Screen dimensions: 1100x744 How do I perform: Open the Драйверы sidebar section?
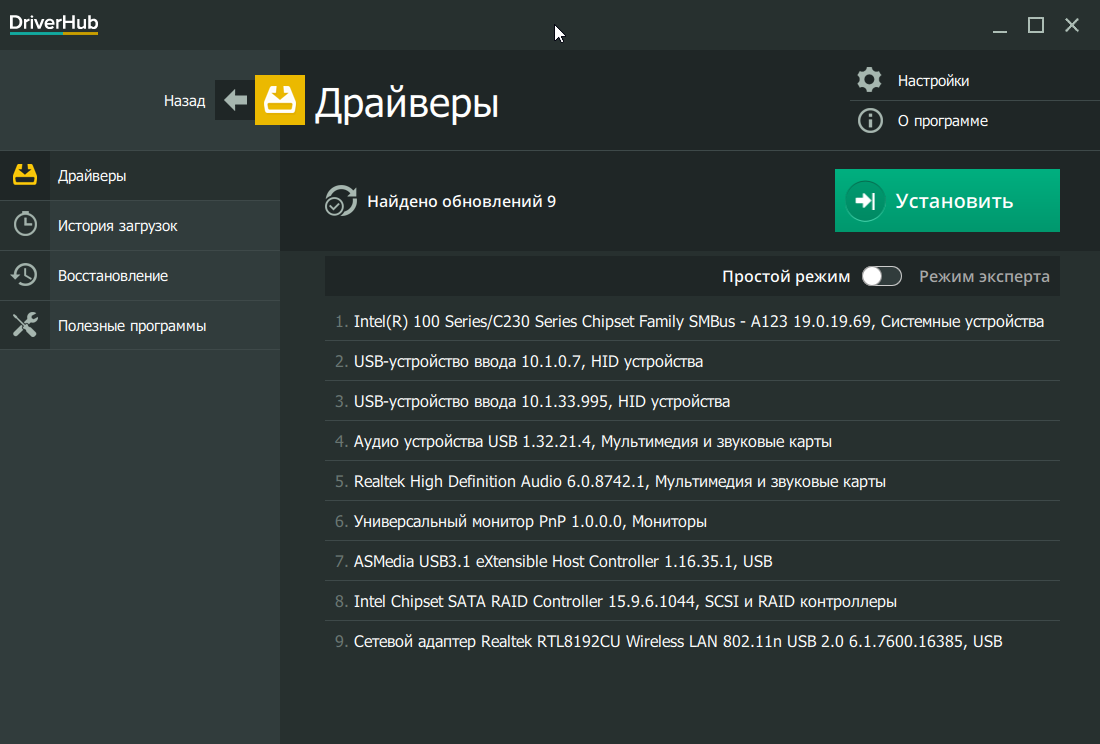[x=92, y=176]
